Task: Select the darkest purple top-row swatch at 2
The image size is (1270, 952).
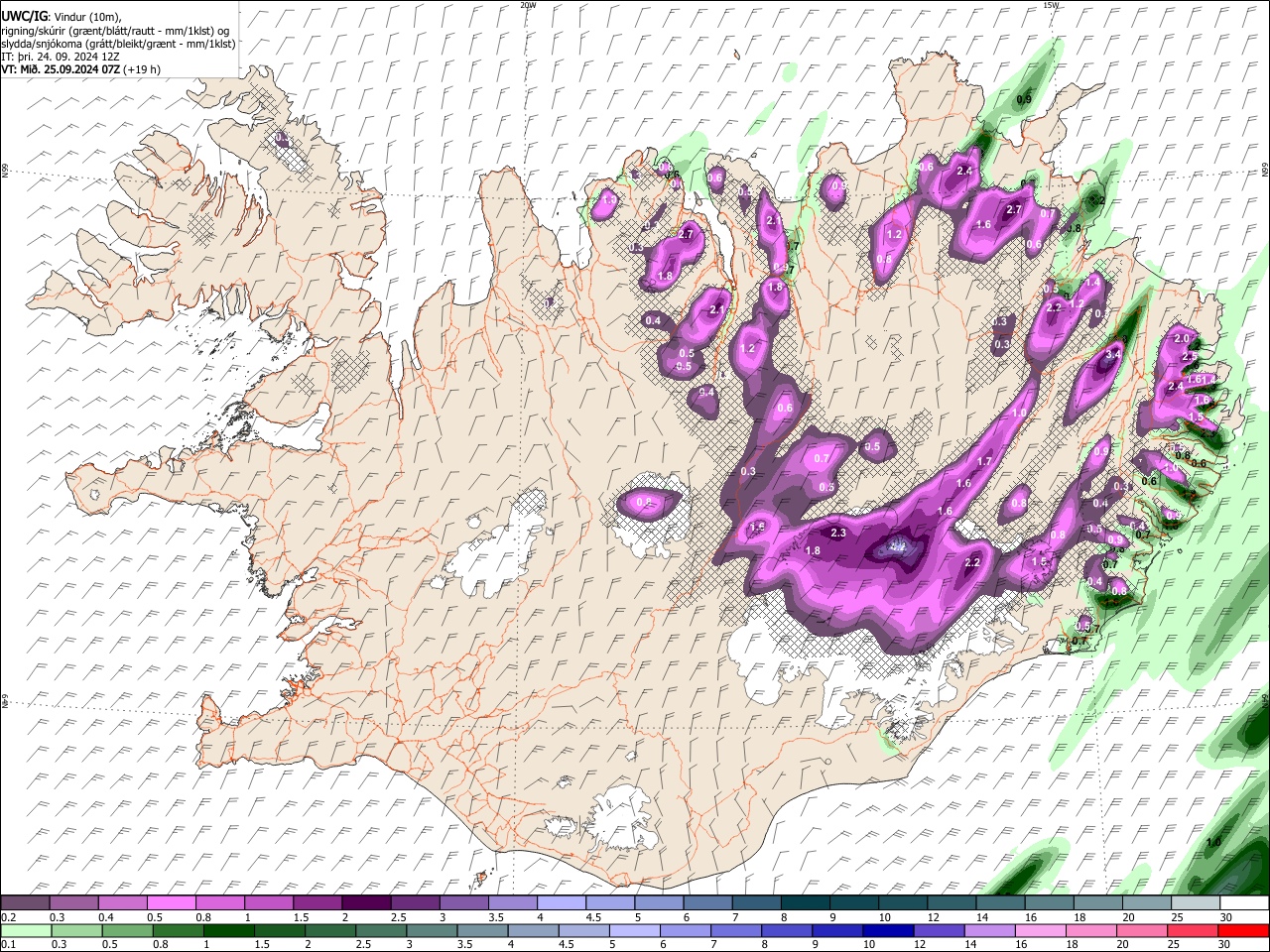Action: pos(365,902)
